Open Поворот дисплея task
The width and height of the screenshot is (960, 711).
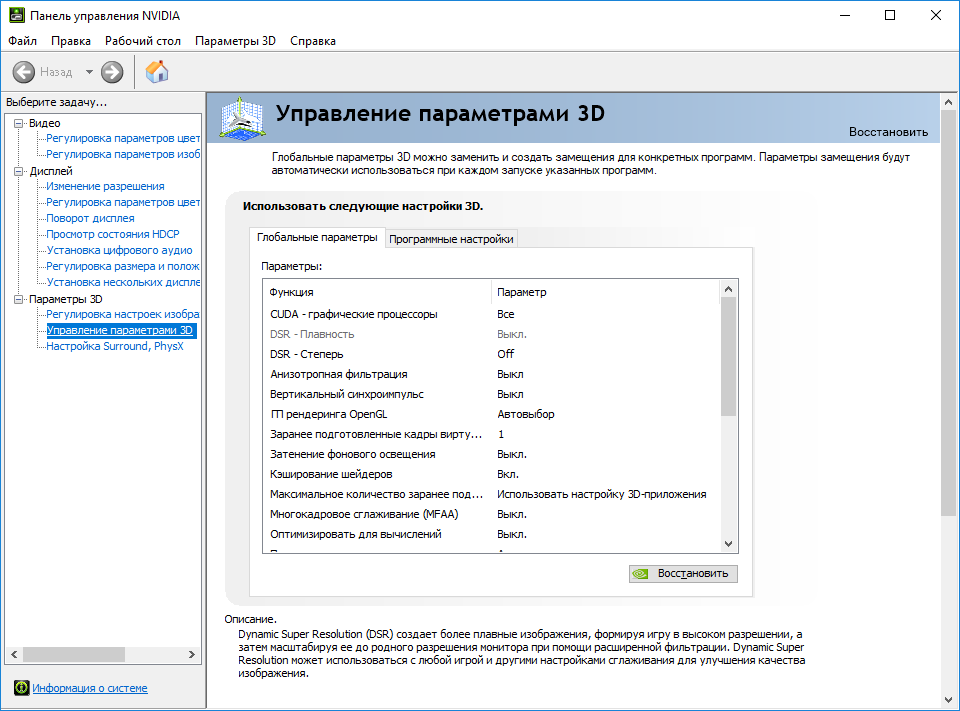coord(91,218)
